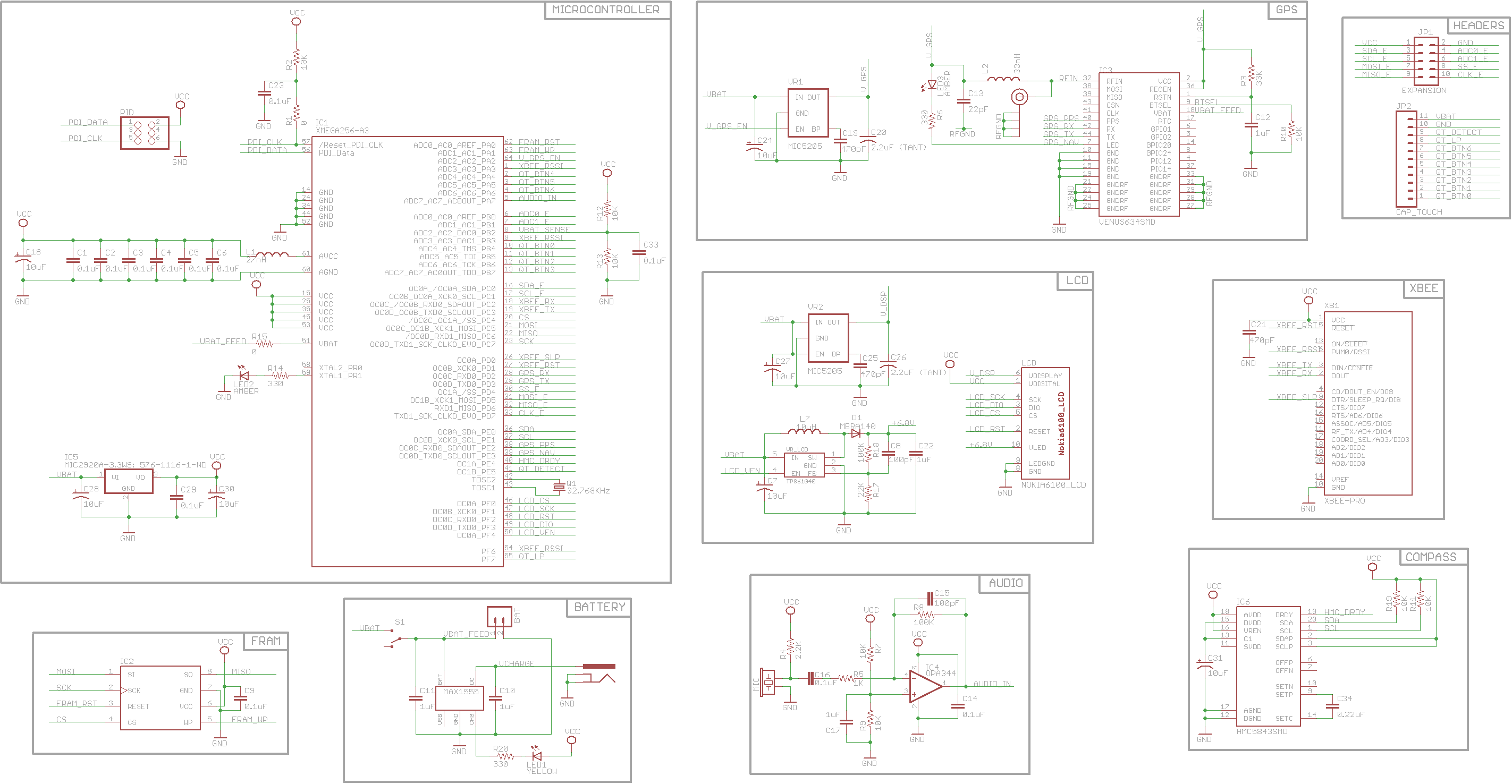Click the Nokia6100_LCD bold red label
This screenshot has width=1512, height=784.
pos(1061,424)
